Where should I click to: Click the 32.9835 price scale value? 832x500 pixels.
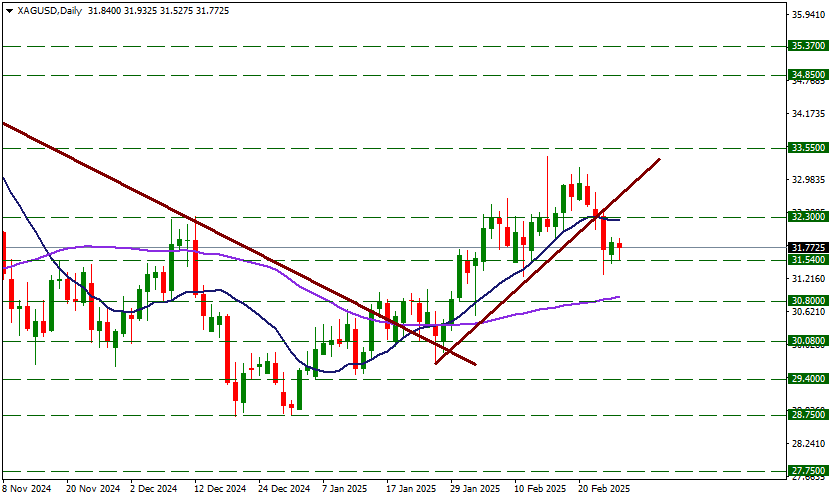click(x=809, y=180)
